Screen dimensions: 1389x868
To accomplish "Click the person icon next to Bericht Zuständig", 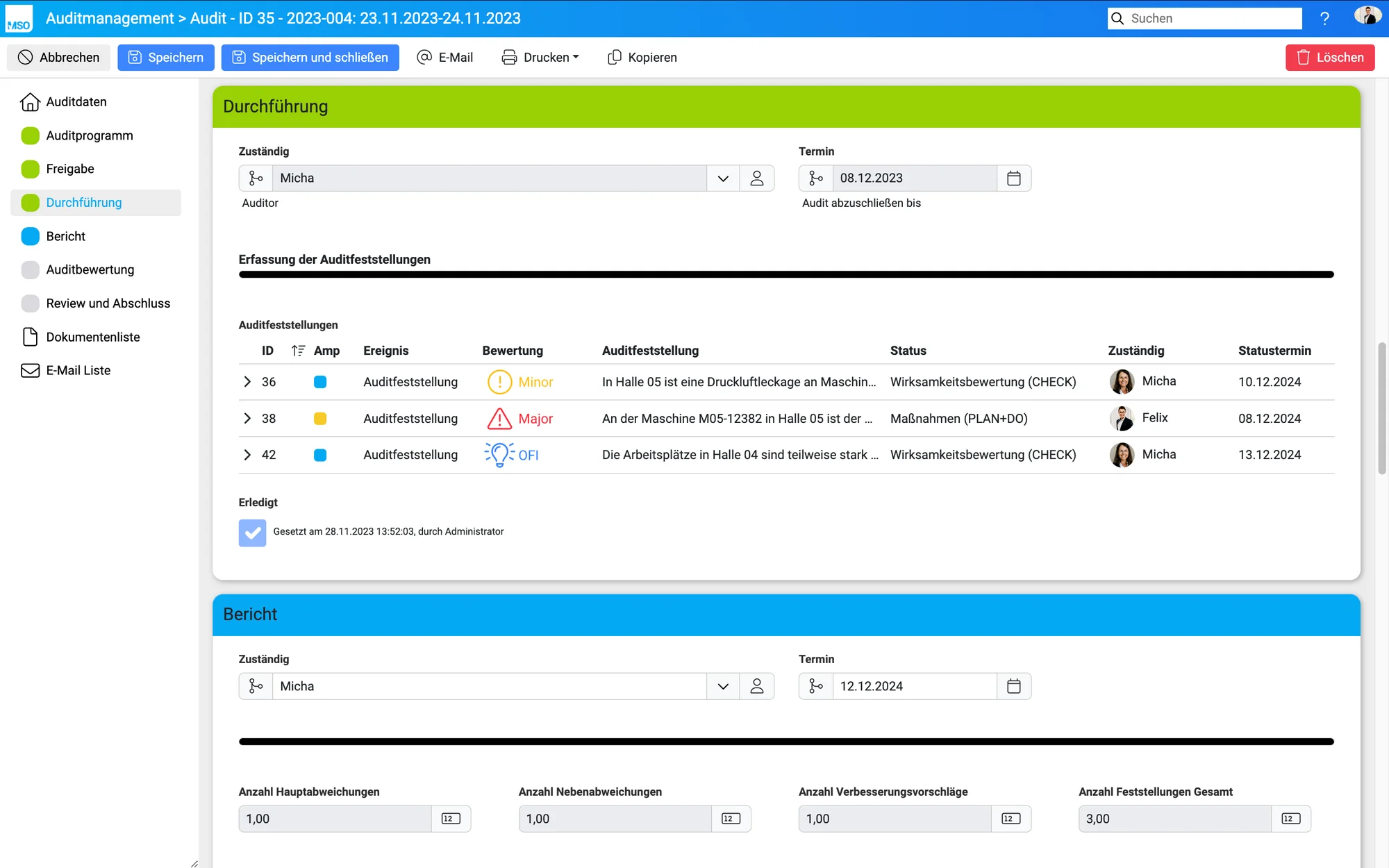I will click(x=756, y=686).
